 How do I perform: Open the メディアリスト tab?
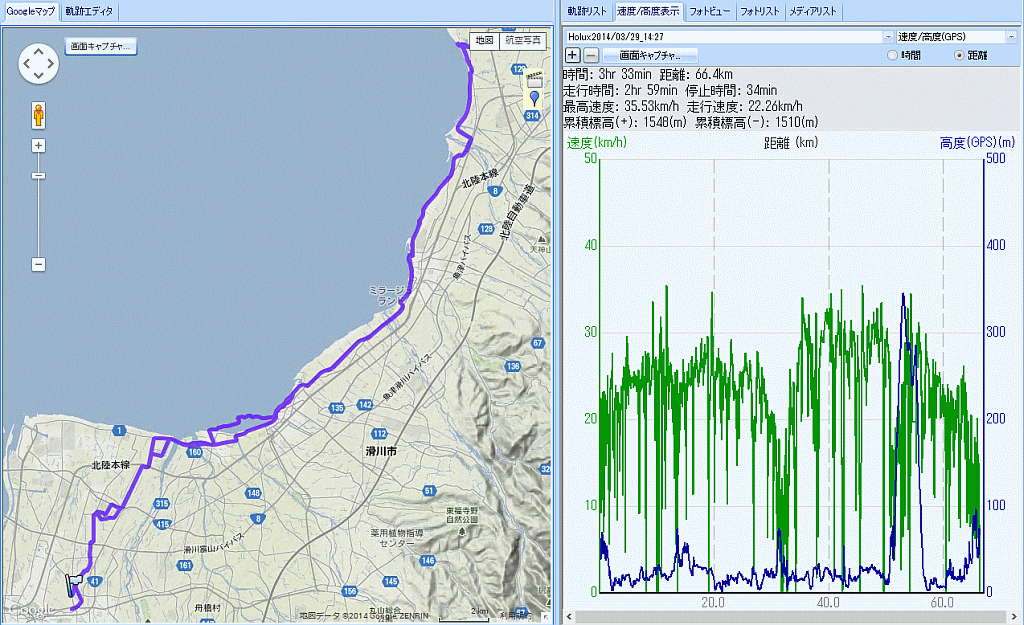click(x=814, y=12)
